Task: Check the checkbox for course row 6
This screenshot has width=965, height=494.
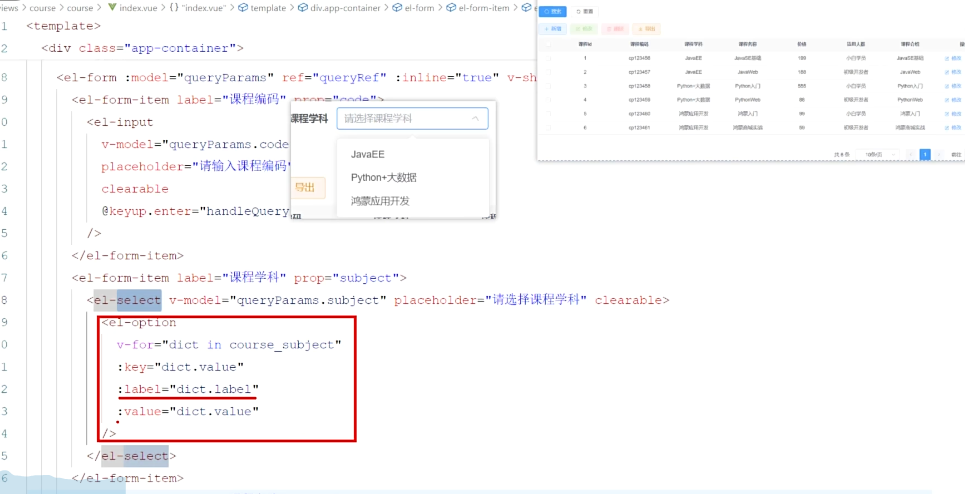Action: [548, 128]
